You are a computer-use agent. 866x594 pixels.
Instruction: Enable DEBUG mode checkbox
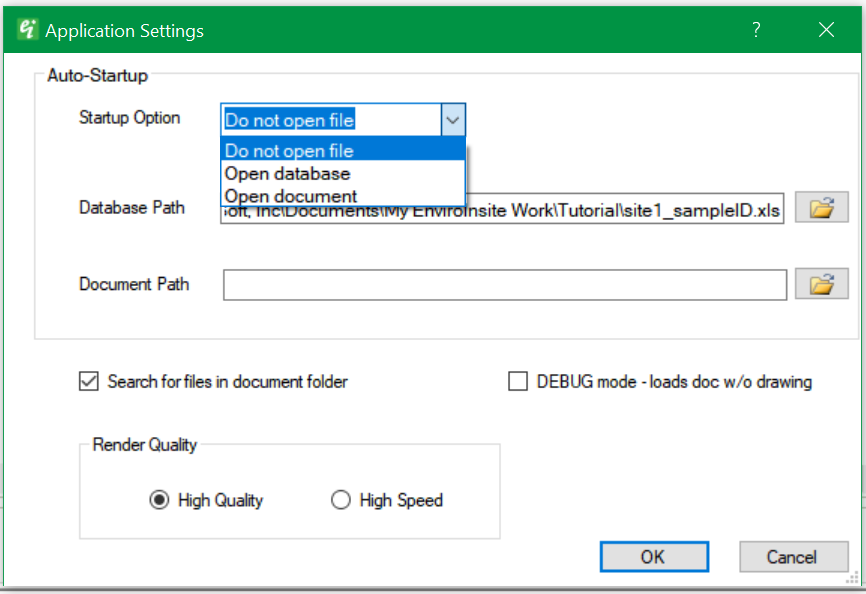(518, 381)
